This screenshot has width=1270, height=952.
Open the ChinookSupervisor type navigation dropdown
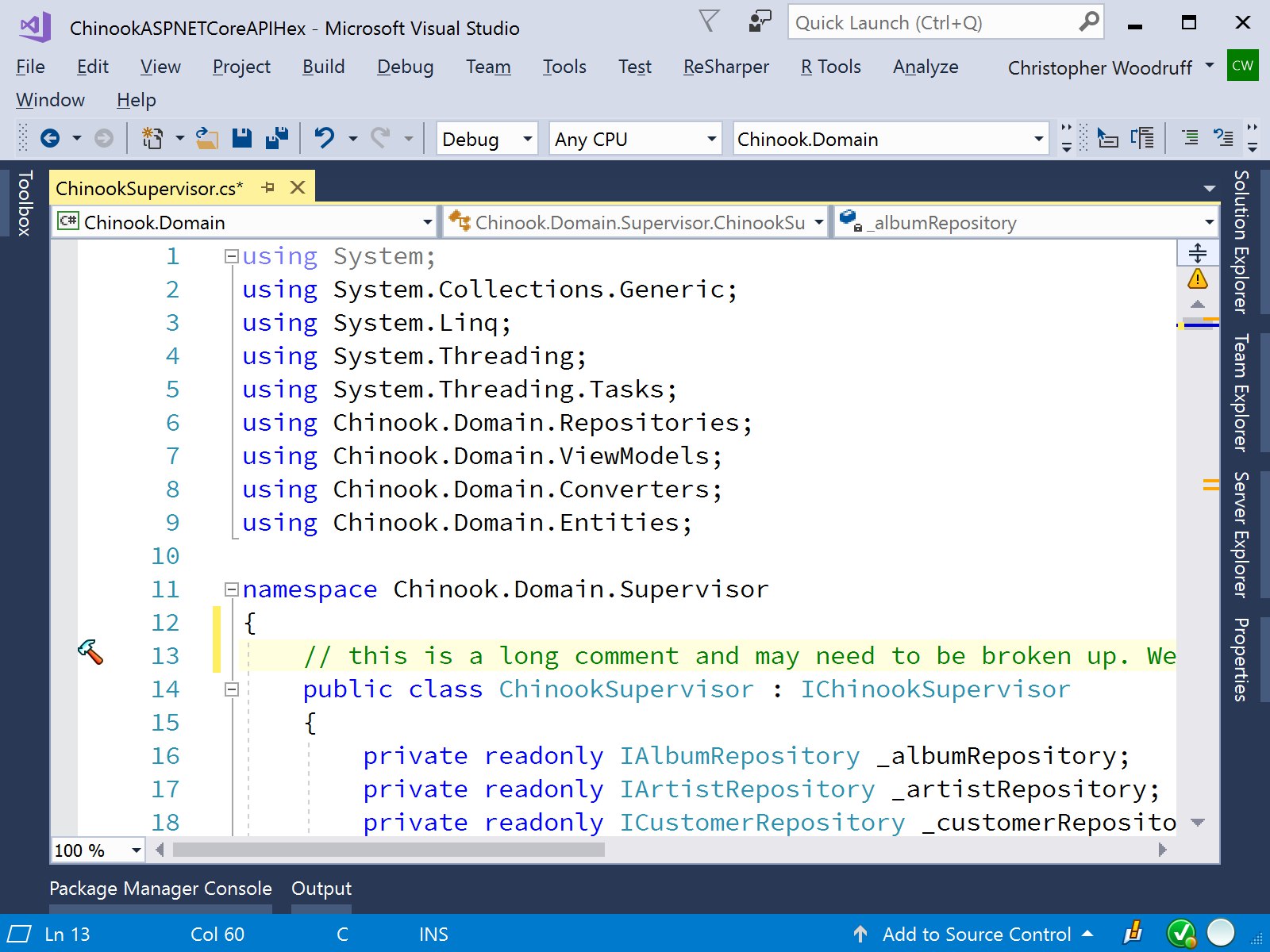pos(635,222)
